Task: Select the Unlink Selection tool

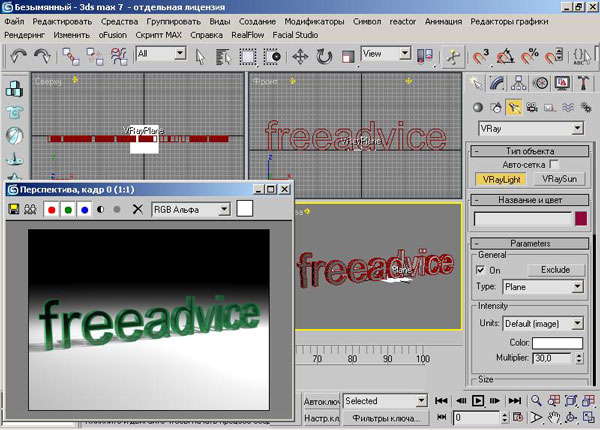Action: coord(95,57)
